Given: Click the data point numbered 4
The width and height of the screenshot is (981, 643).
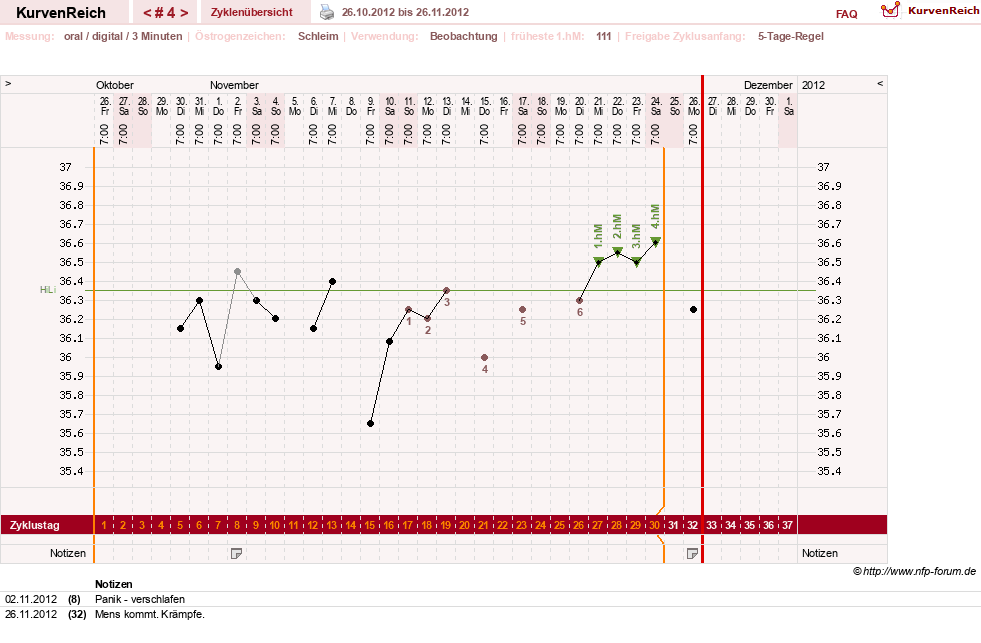Looking at the screenshot, I should (x=484, y=357).
